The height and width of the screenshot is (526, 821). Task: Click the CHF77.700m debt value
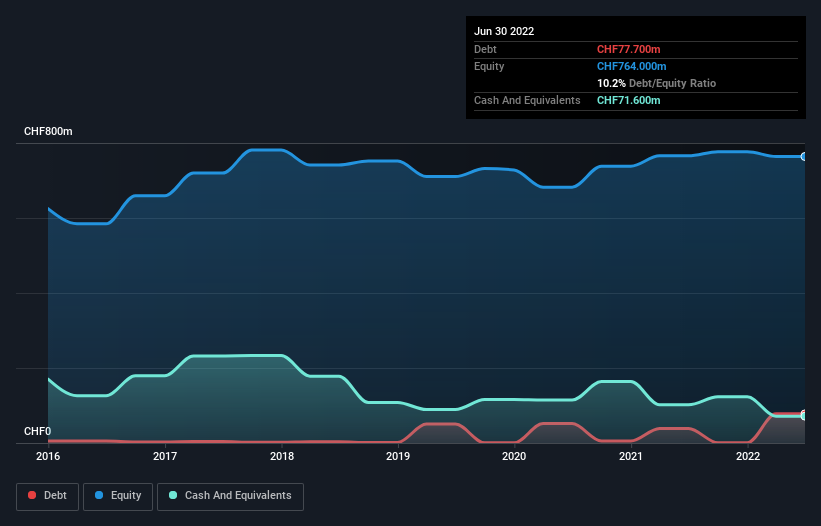pyautogui.click(x=628, y=49)
